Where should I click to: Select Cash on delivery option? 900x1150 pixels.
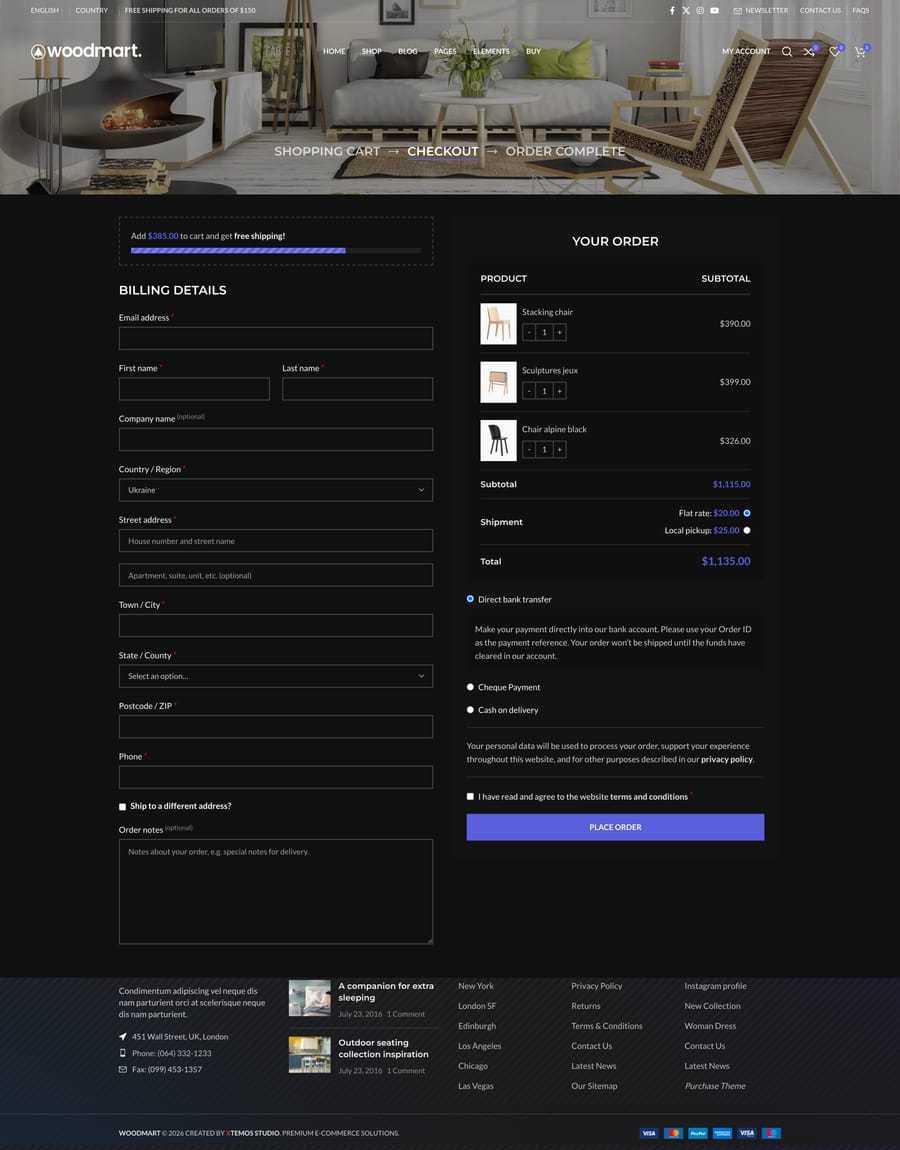tap(470, 710)
